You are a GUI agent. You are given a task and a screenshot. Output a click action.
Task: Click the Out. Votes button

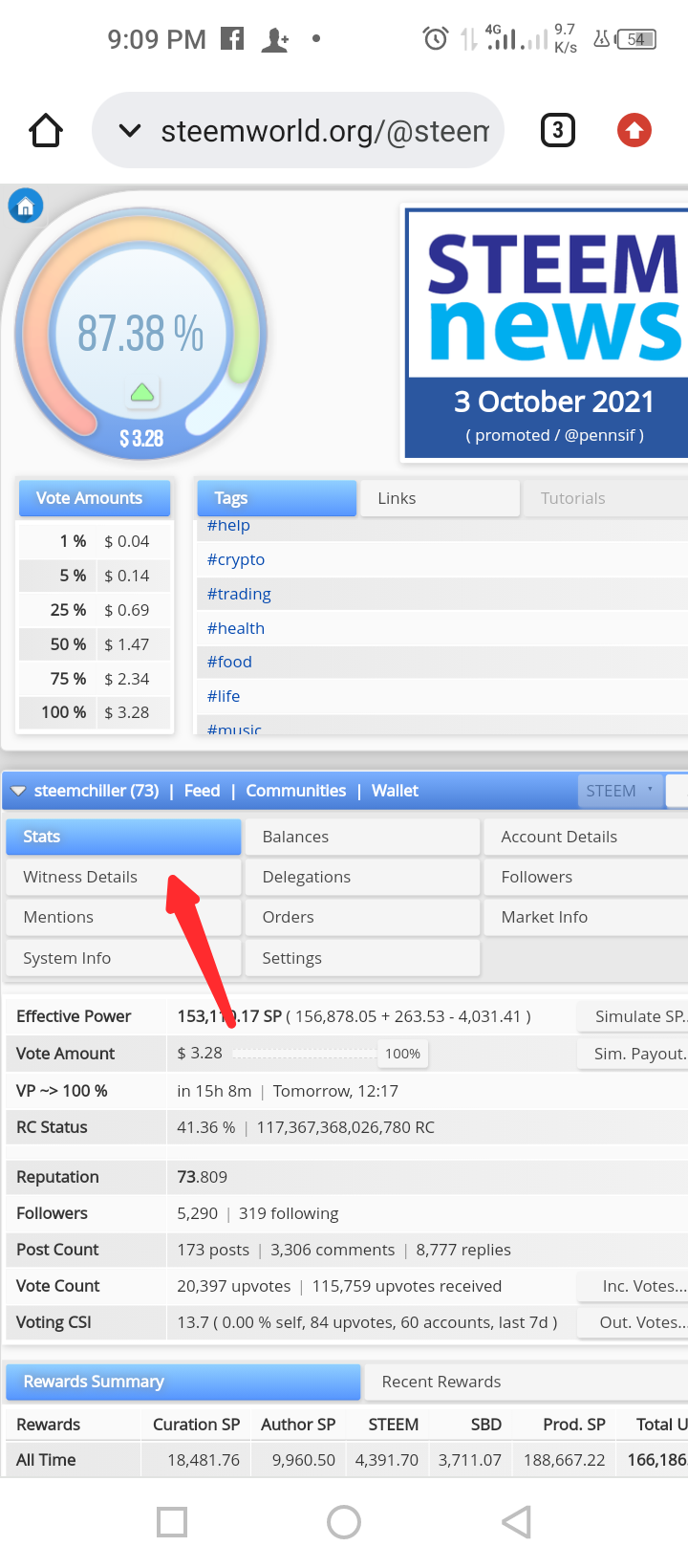point(633,1322)
